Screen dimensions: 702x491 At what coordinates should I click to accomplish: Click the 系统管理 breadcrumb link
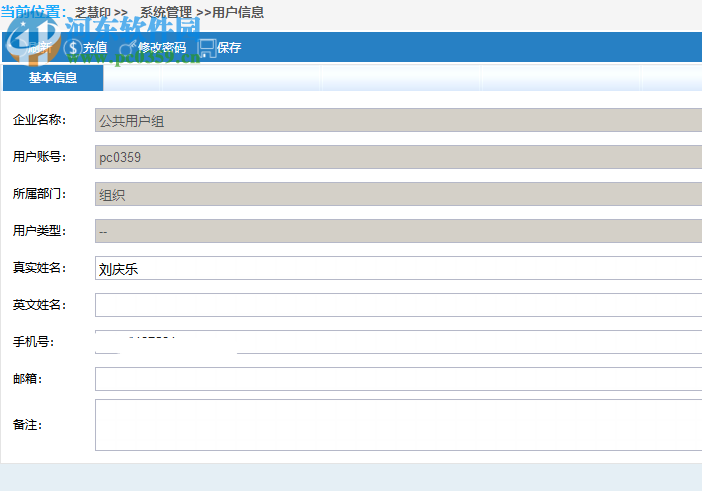(166, 12)
